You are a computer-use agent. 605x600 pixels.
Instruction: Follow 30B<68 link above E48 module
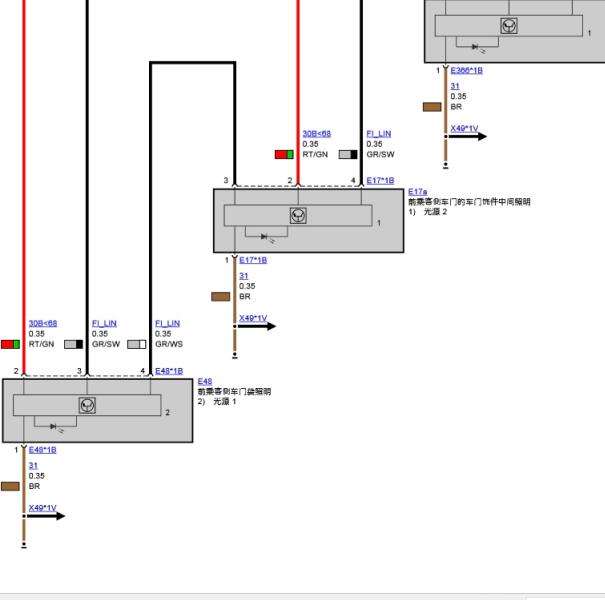[x=42, y=323]
